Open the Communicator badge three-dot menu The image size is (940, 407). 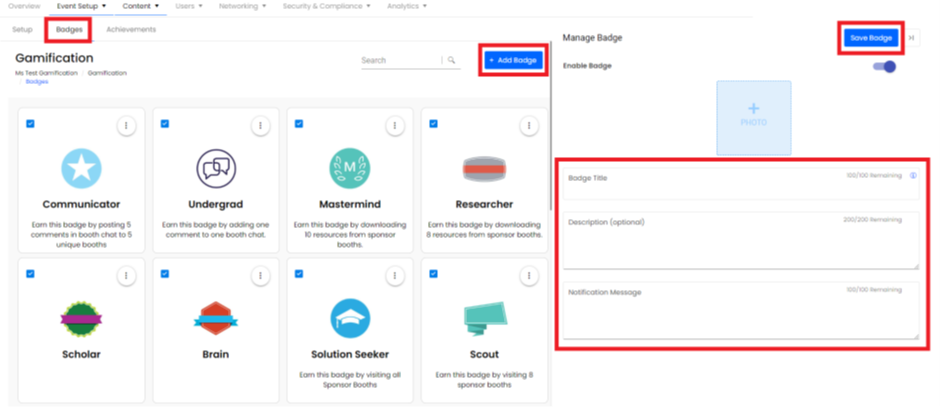126,125
